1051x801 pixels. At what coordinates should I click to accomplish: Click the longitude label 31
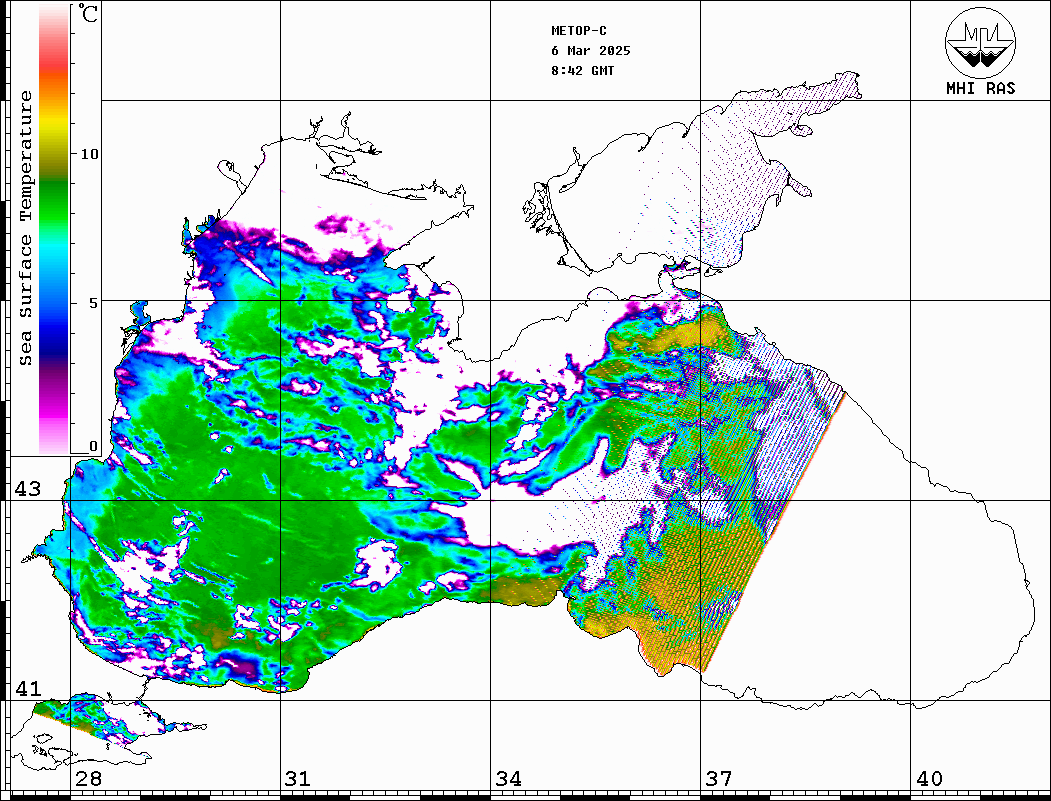[x=298, y=779]
